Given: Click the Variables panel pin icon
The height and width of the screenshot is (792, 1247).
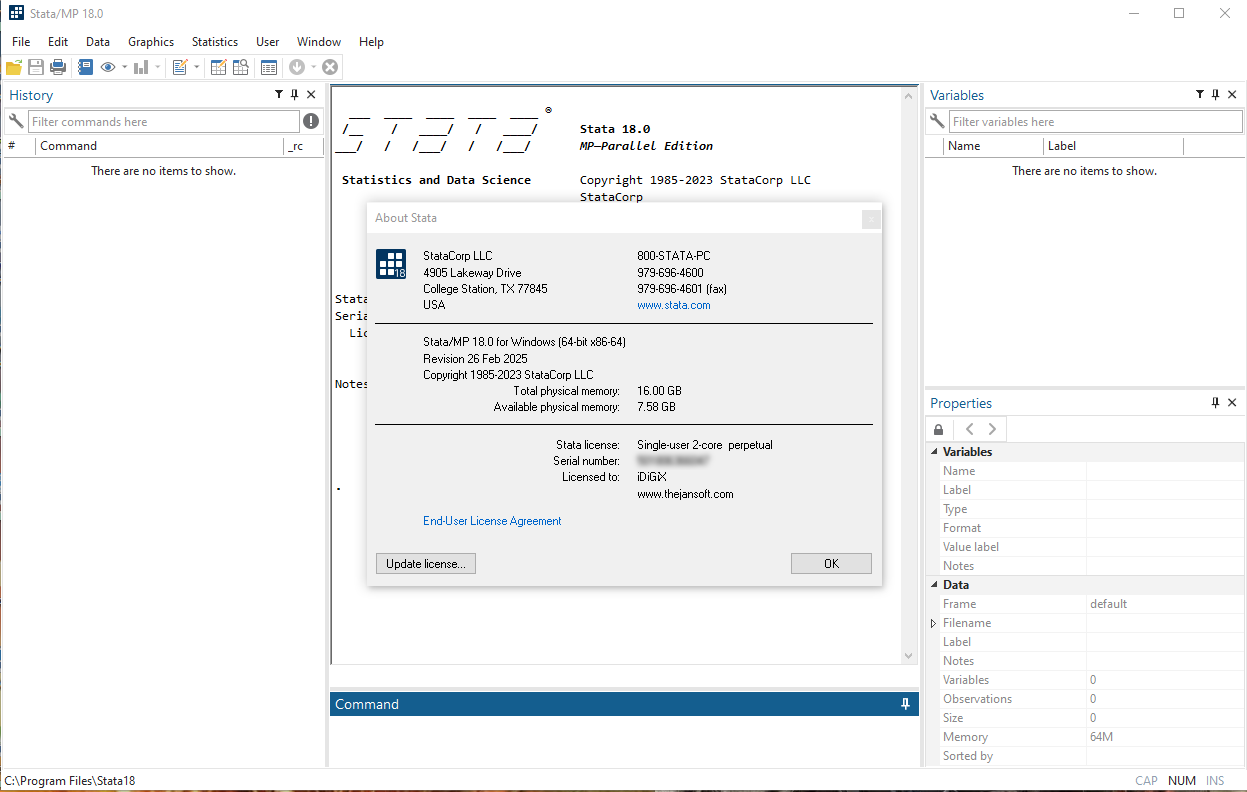Looking at the screenshot, I should click(x=1216, y=95).
